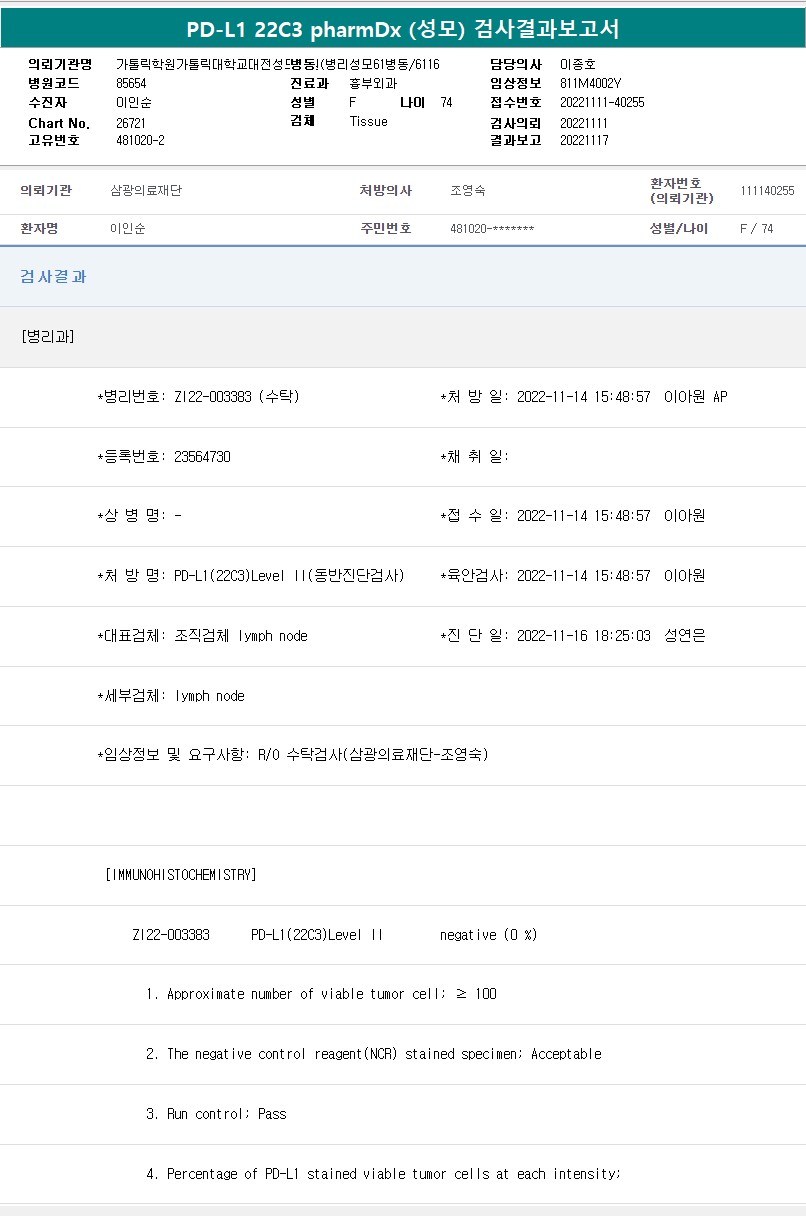The width and height of the screenshot is (806, 1216).
Task: Select the negative (0 %) result
Action: pos(488,935)
